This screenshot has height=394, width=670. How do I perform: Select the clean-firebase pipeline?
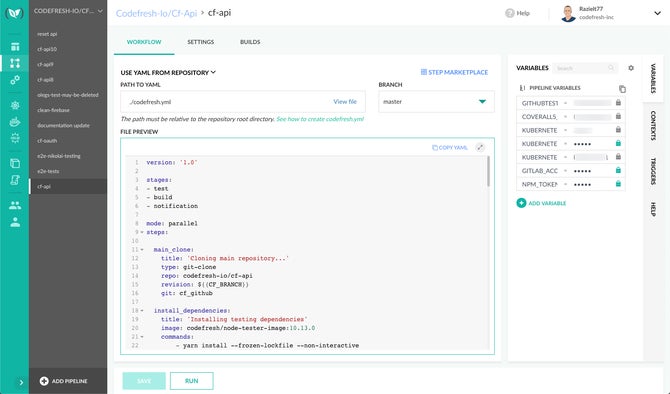(53, 110)
